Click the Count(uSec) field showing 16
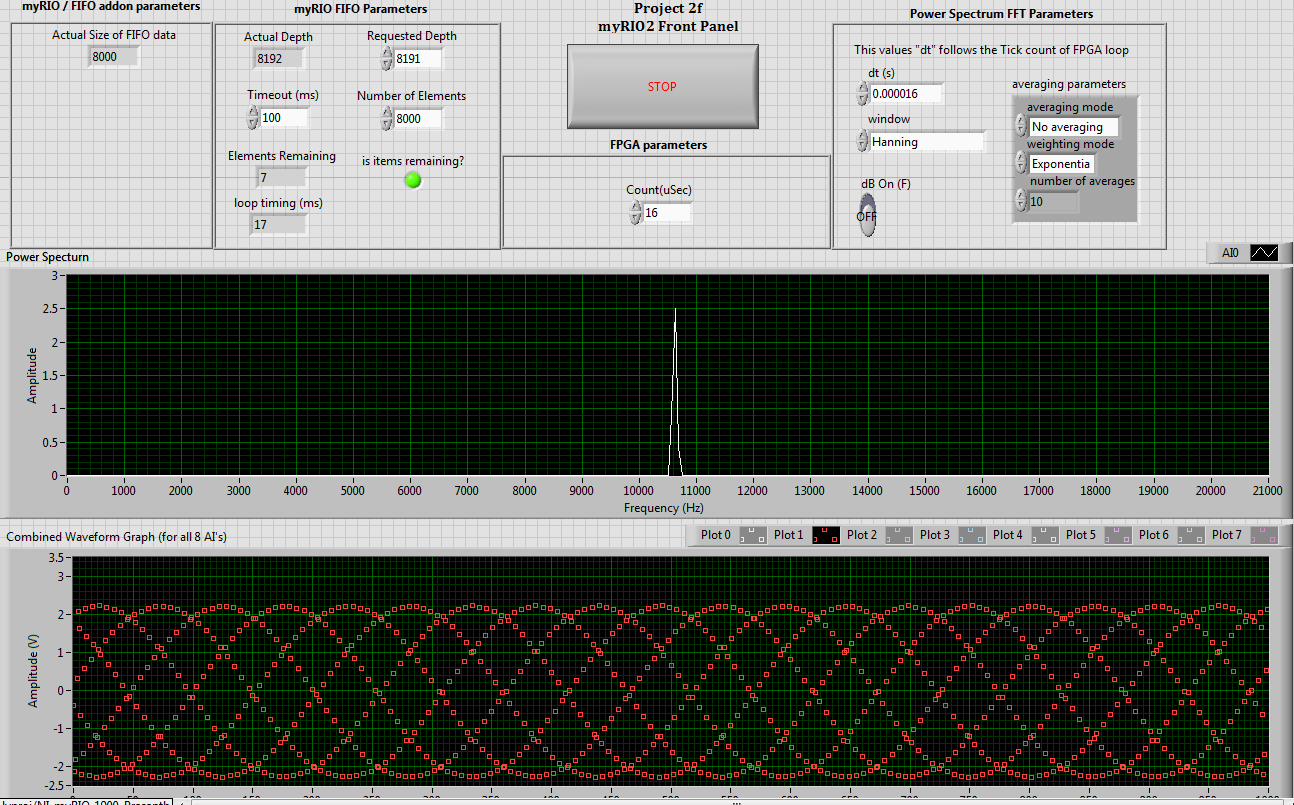This screenshot has height=805, width=1294. pyautogui.click(x=667, y=212)
